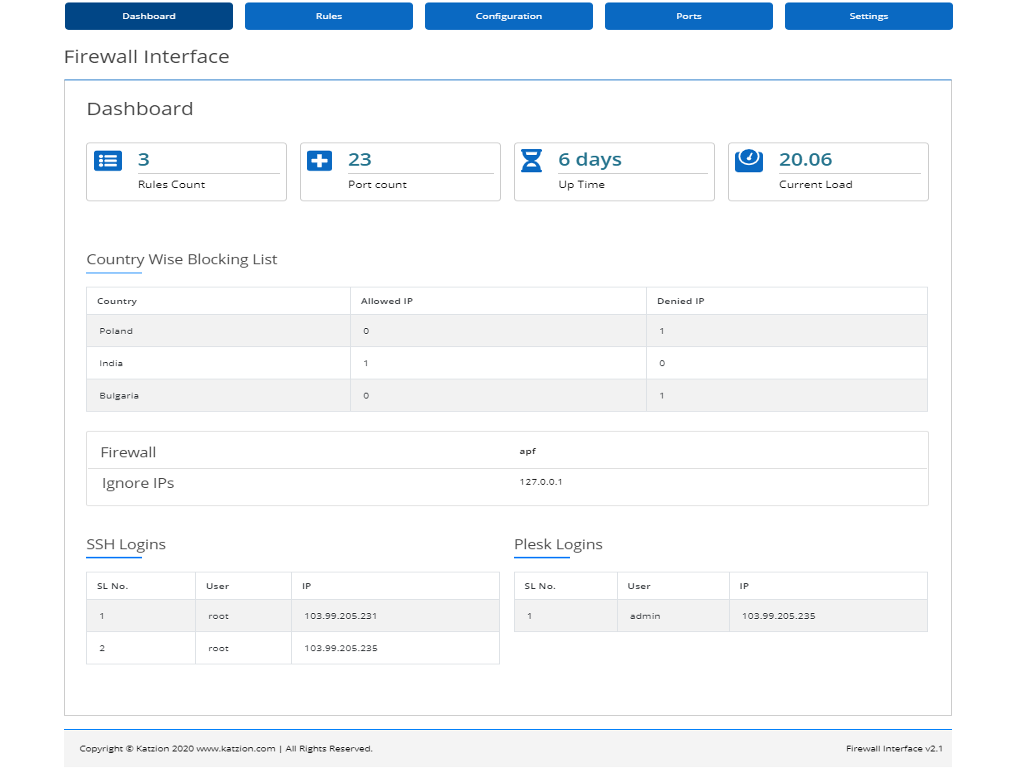Select the port count value 23
Screen dimensions: 1024x768
[x=360, y=159]
